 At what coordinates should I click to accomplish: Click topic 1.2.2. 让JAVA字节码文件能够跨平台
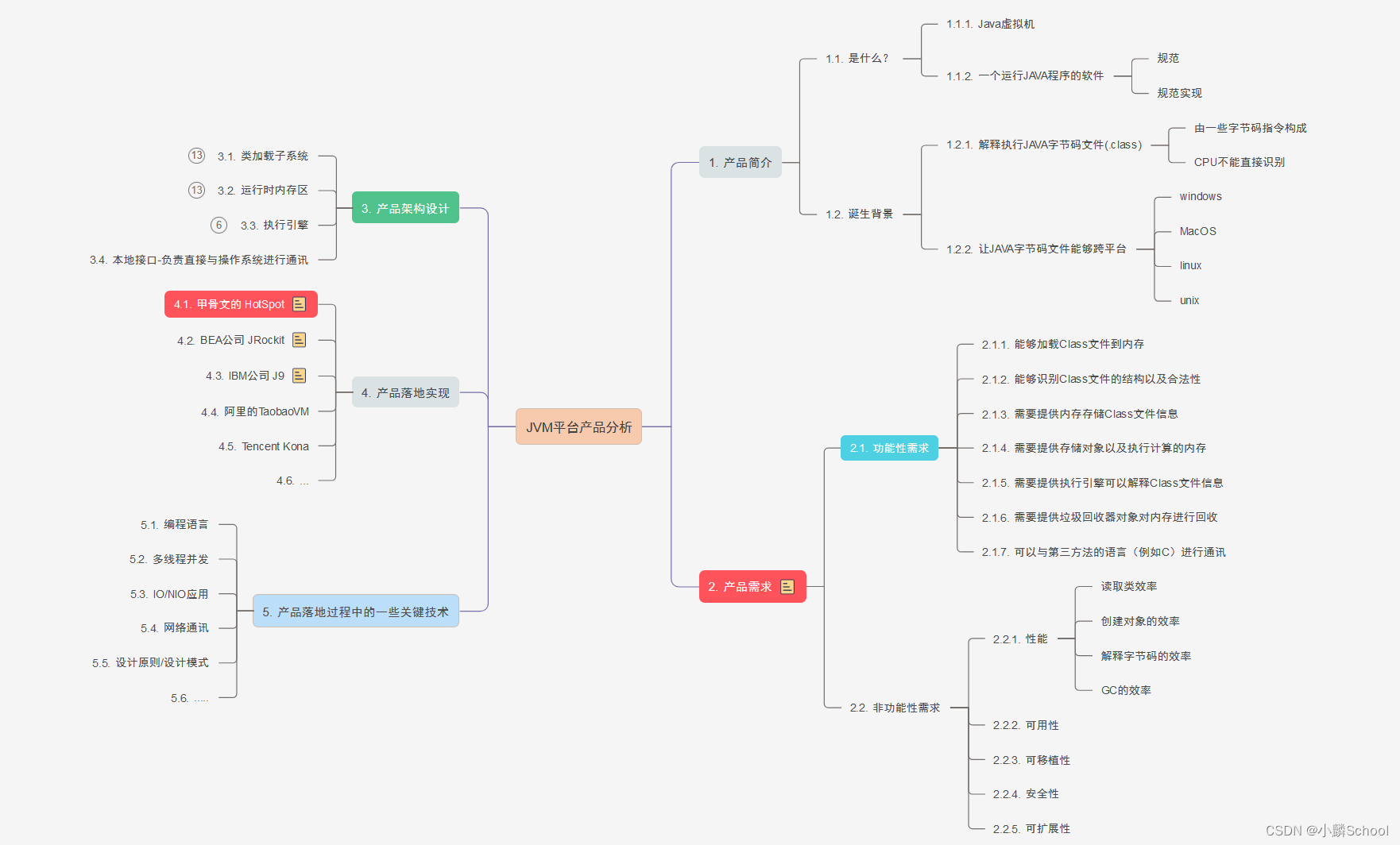1036,249
